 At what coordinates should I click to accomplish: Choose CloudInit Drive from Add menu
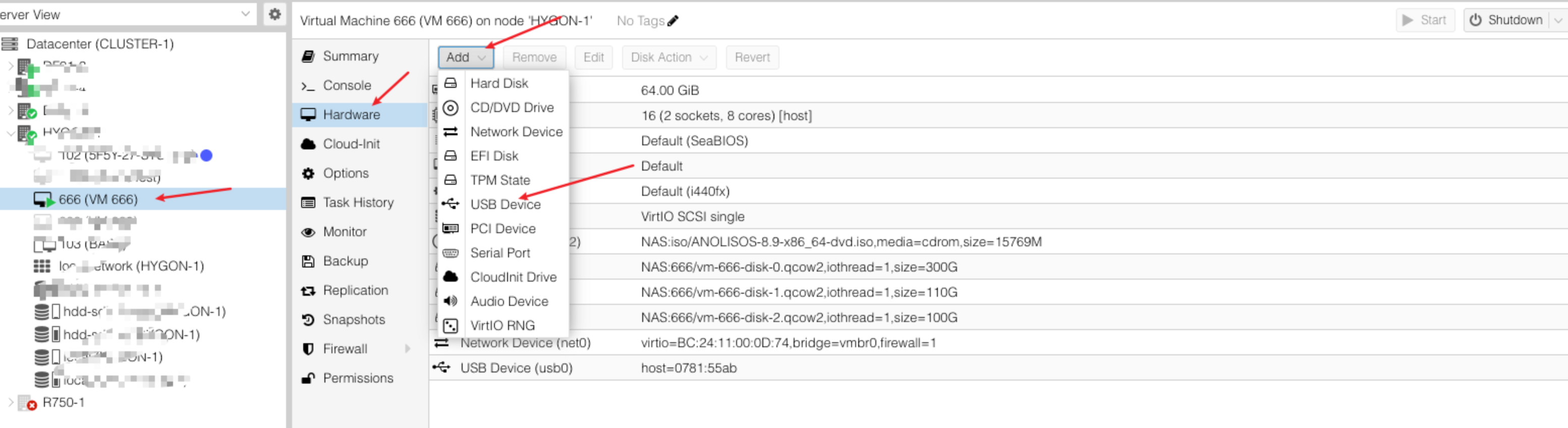point(503,277)
